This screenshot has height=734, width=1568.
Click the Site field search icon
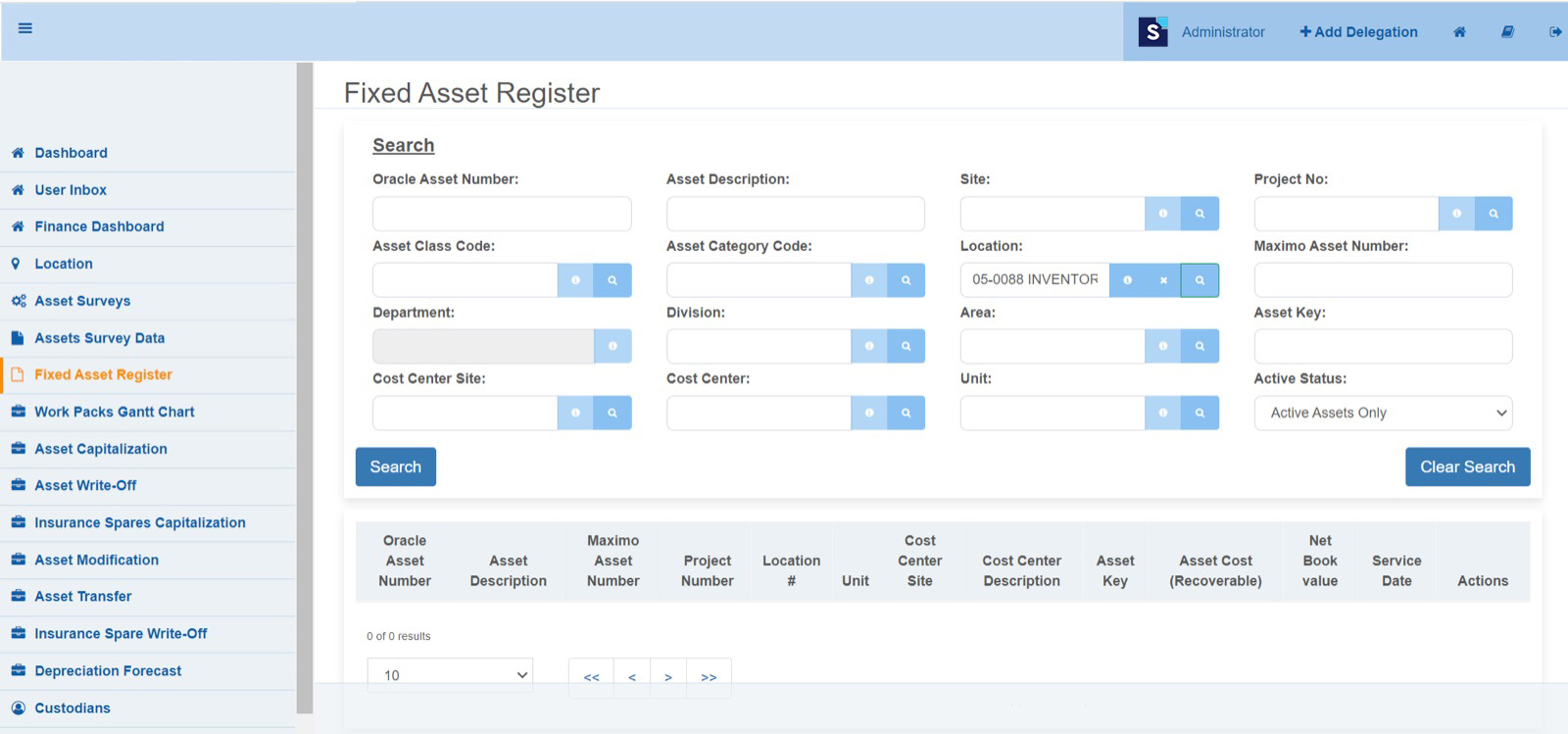[x=1200, y=214]
